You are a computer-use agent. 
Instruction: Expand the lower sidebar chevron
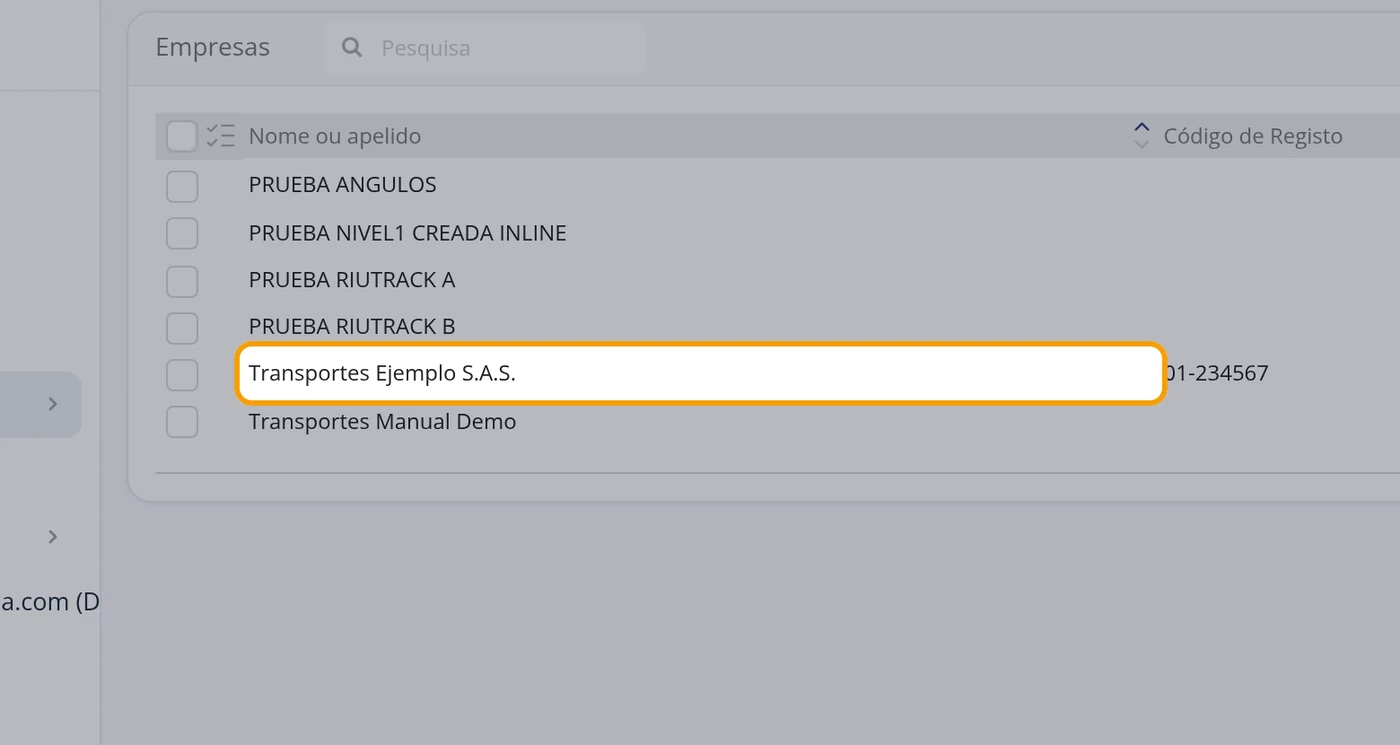(53, 537)
